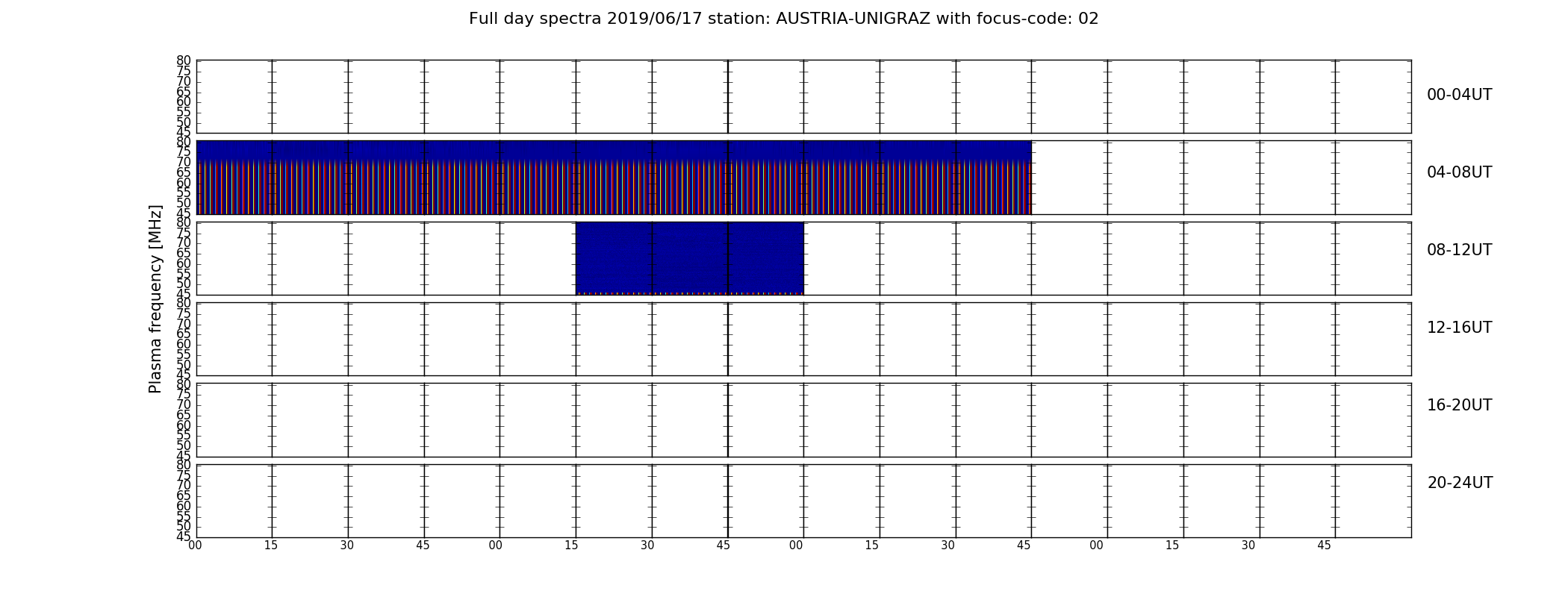
Task: Select the "16-20UT" panel label
Action: point(1459,405)
